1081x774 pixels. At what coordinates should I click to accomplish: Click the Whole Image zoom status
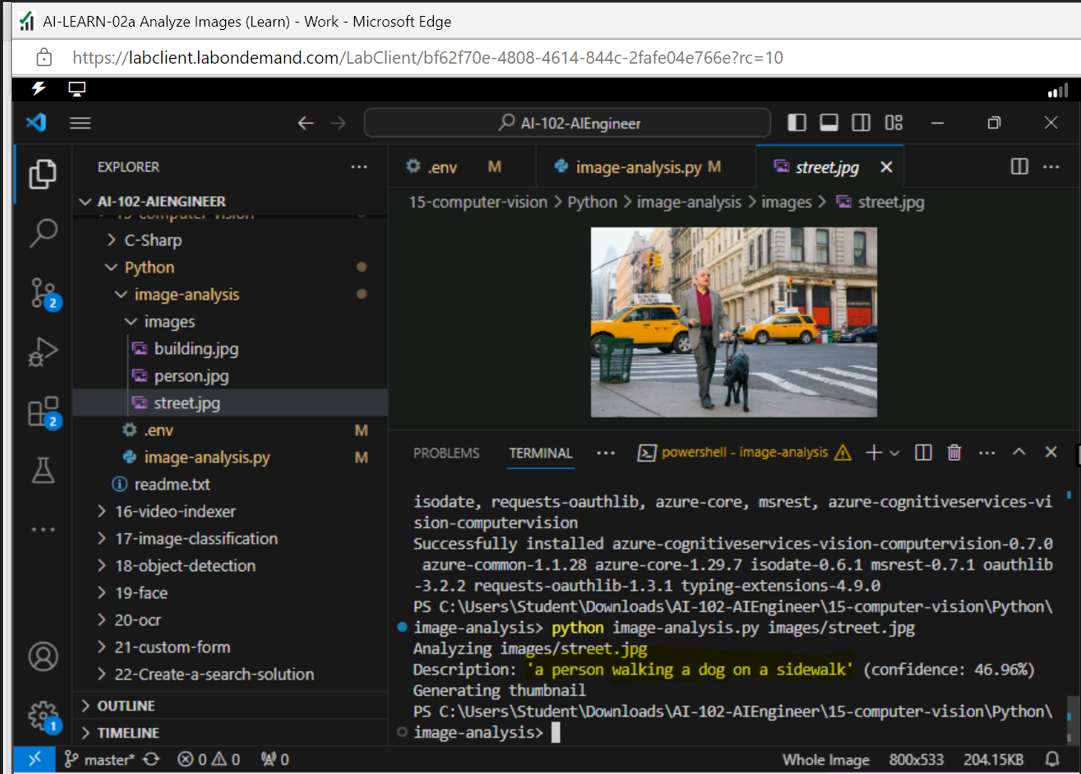825,760
